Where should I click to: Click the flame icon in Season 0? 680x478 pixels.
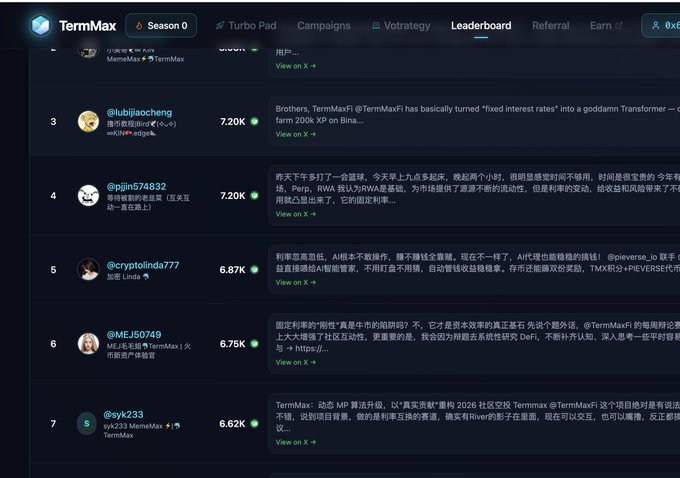pos(140,26)
